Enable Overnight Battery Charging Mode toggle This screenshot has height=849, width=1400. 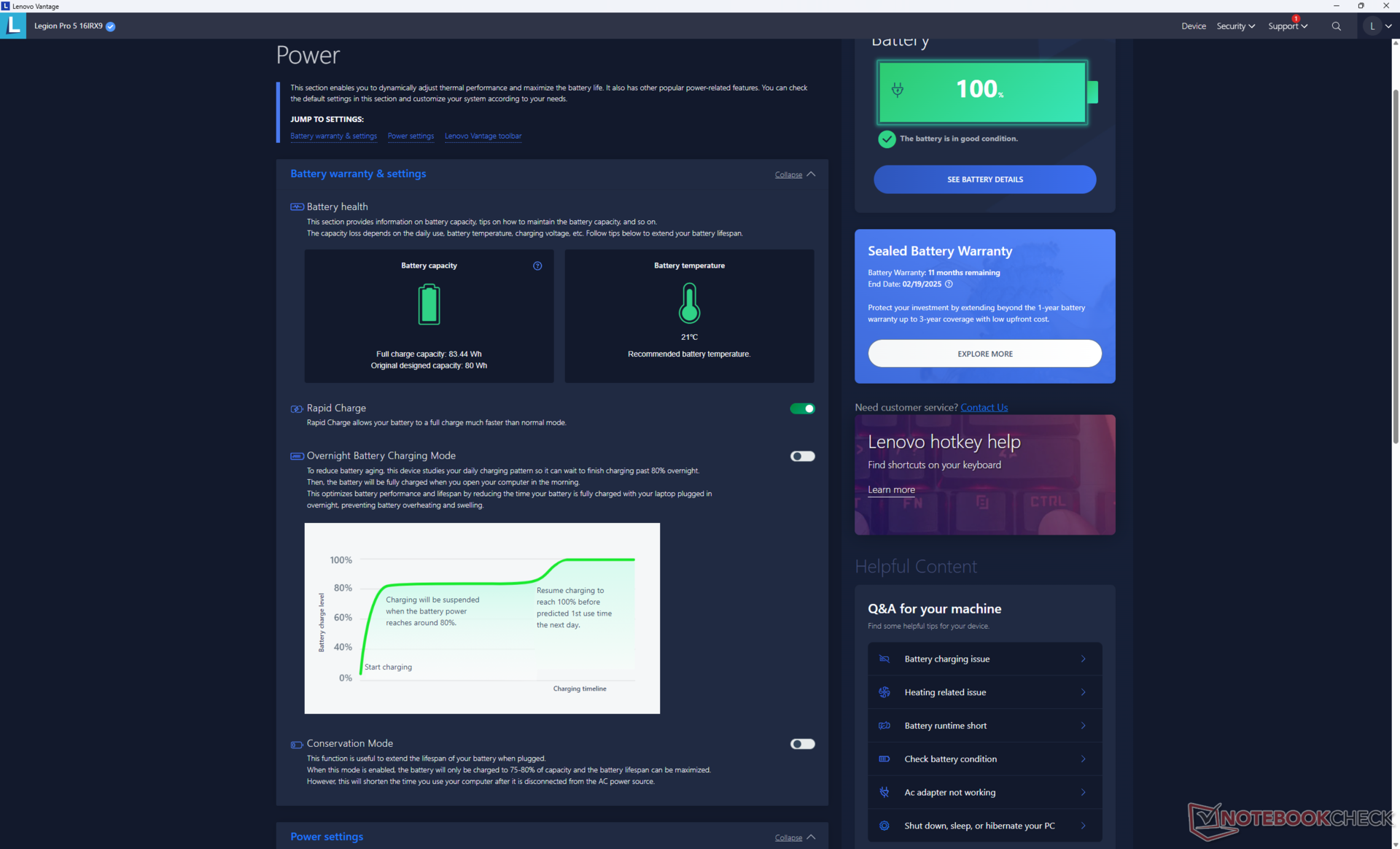pyautogui.click(x=802, y=457)
